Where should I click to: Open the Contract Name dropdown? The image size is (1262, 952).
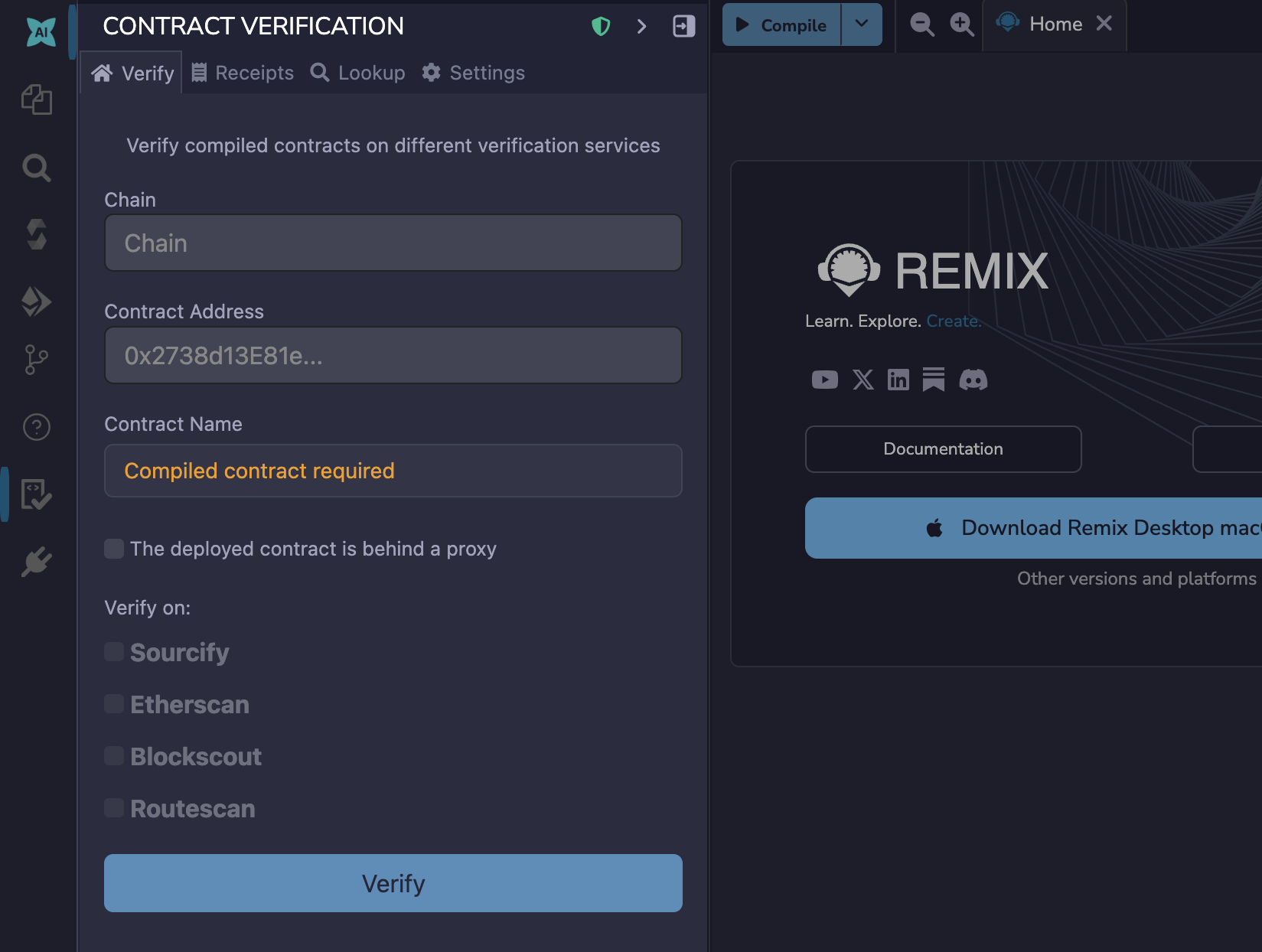tap(393, 471)
